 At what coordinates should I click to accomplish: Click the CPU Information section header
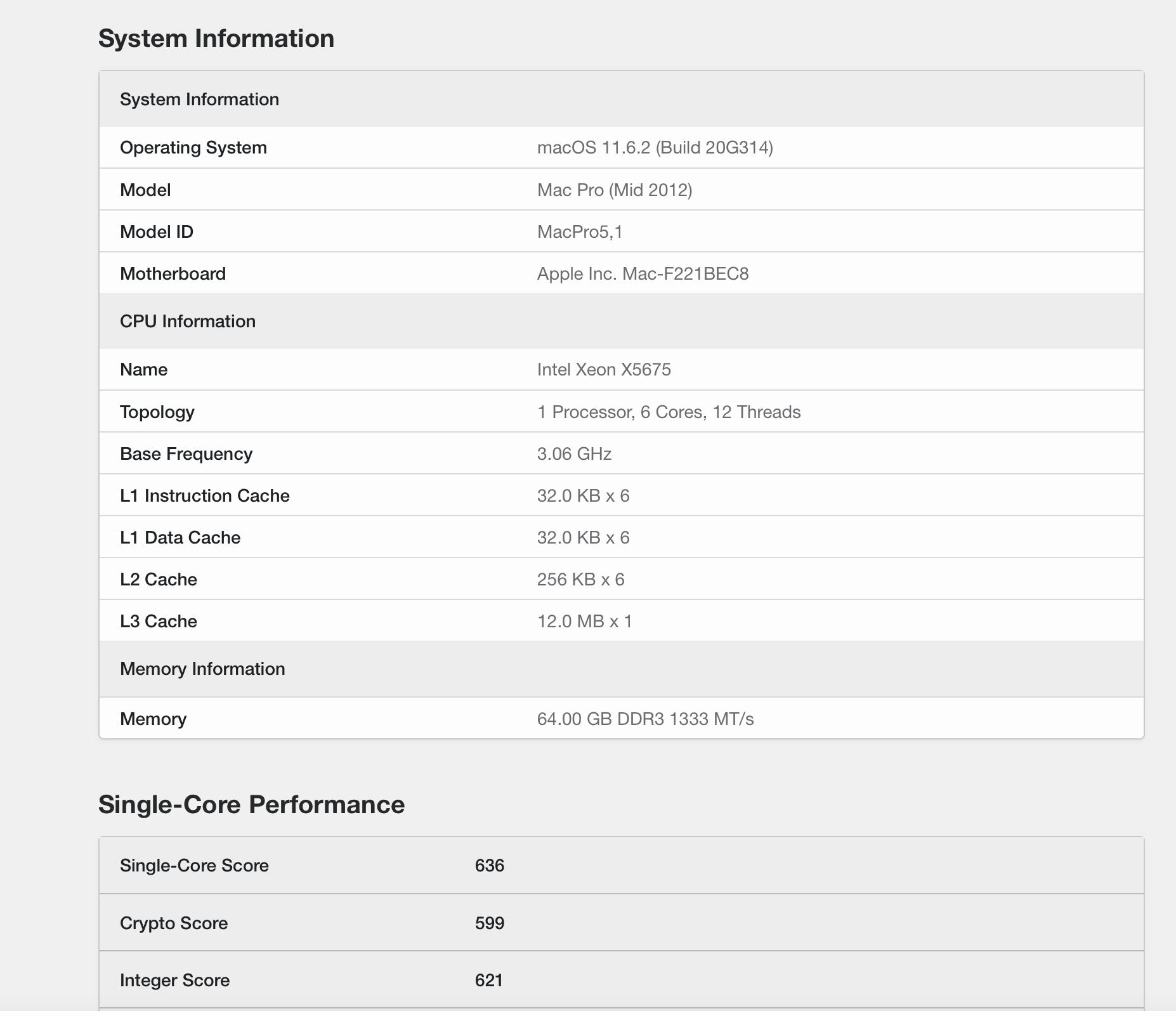pyautogui.click(x=187, y=322)
